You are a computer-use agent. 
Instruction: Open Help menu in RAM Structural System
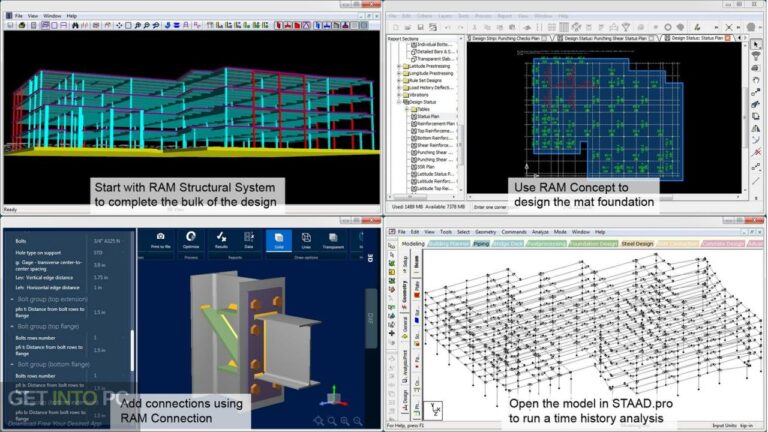click(x=72, y=16)
